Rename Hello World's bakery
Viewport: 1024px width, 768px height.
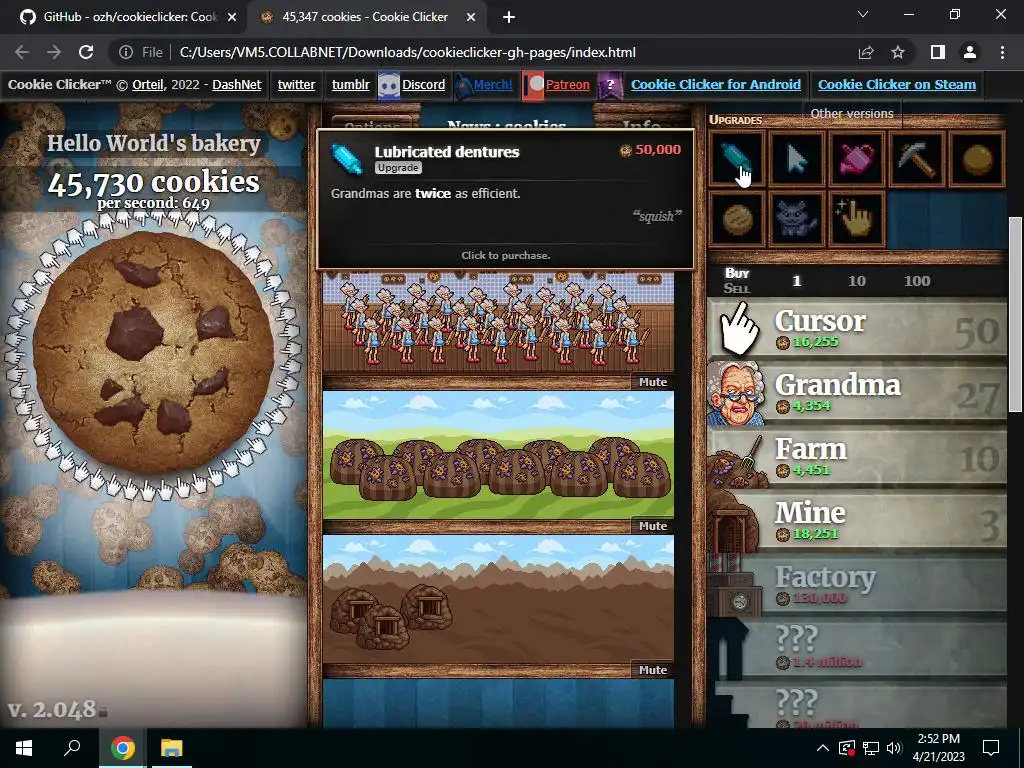pos(154,143)
